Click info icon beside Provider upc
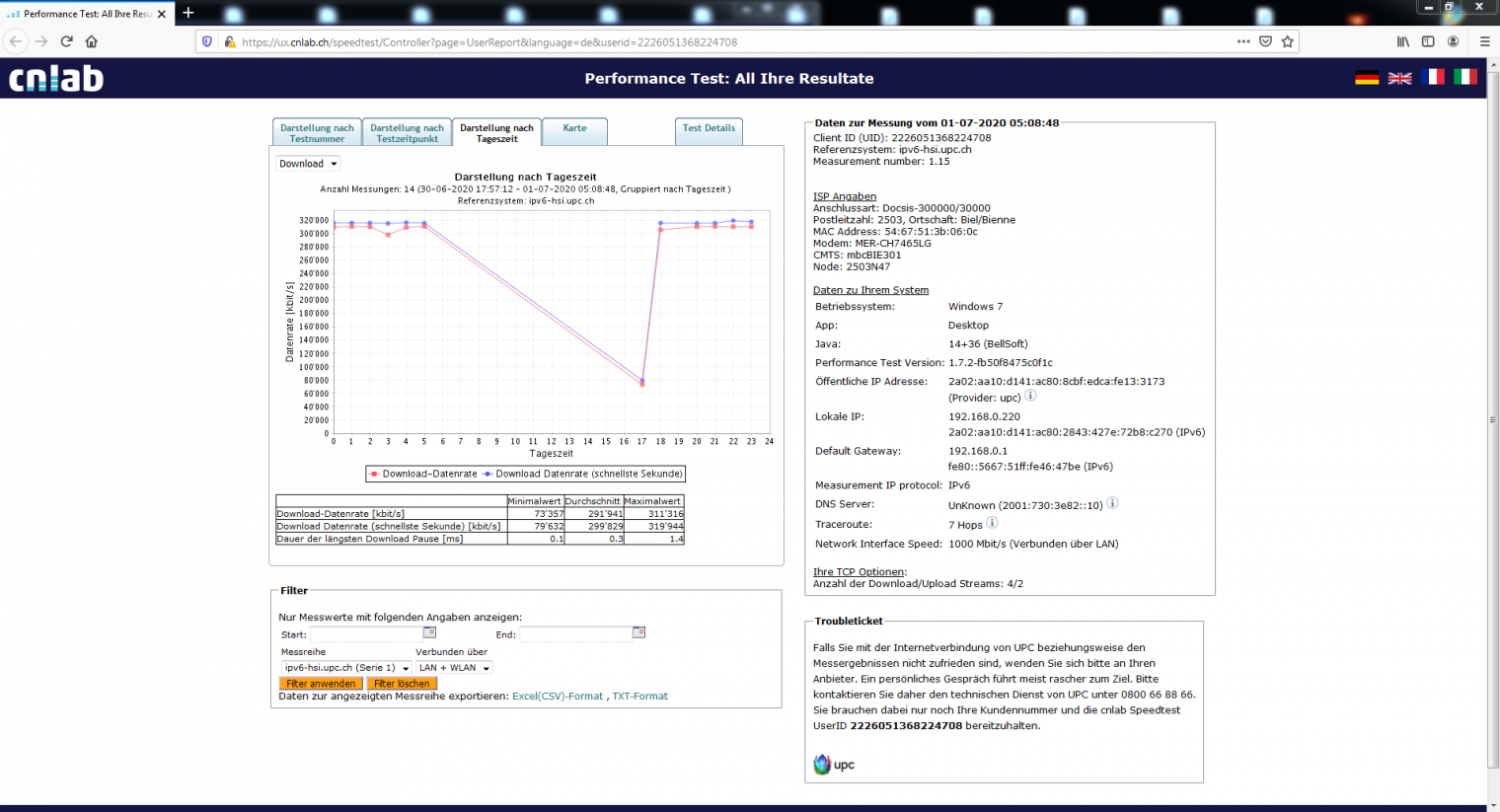Viewport: 1500px width, 812px height. point(1030,396)
